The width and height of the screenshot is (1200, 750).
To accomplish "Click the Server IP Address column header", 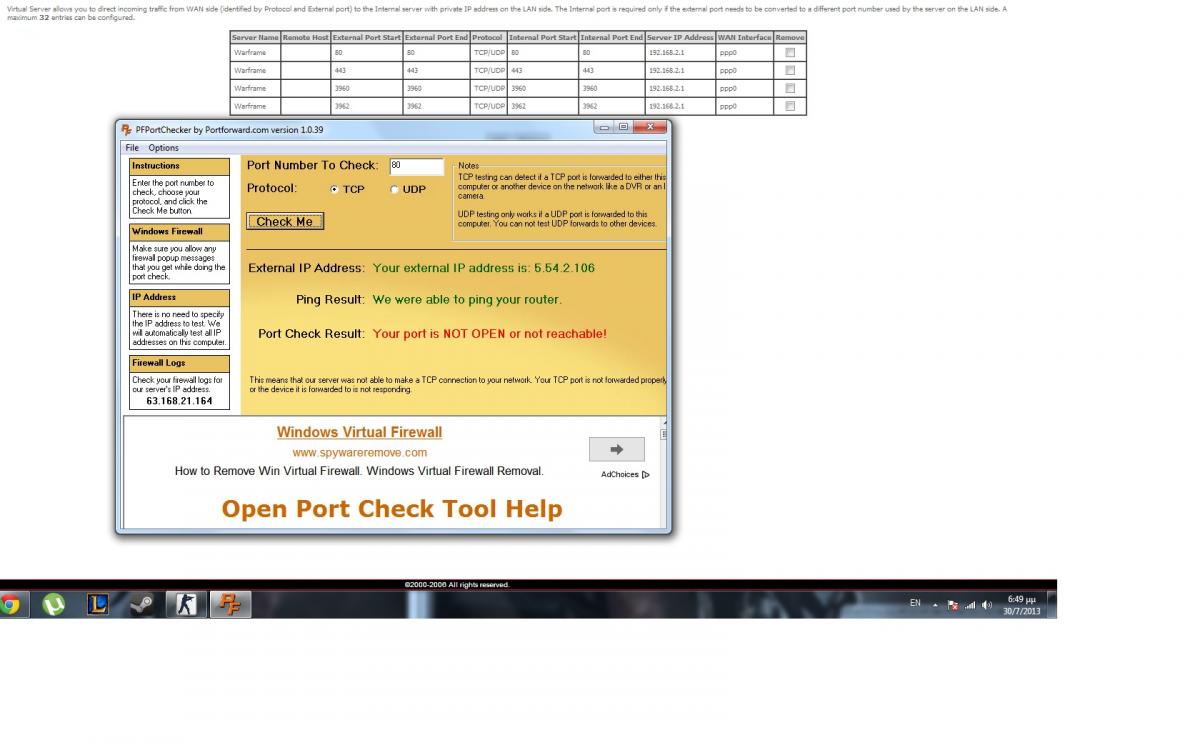I will coord(680,37).
